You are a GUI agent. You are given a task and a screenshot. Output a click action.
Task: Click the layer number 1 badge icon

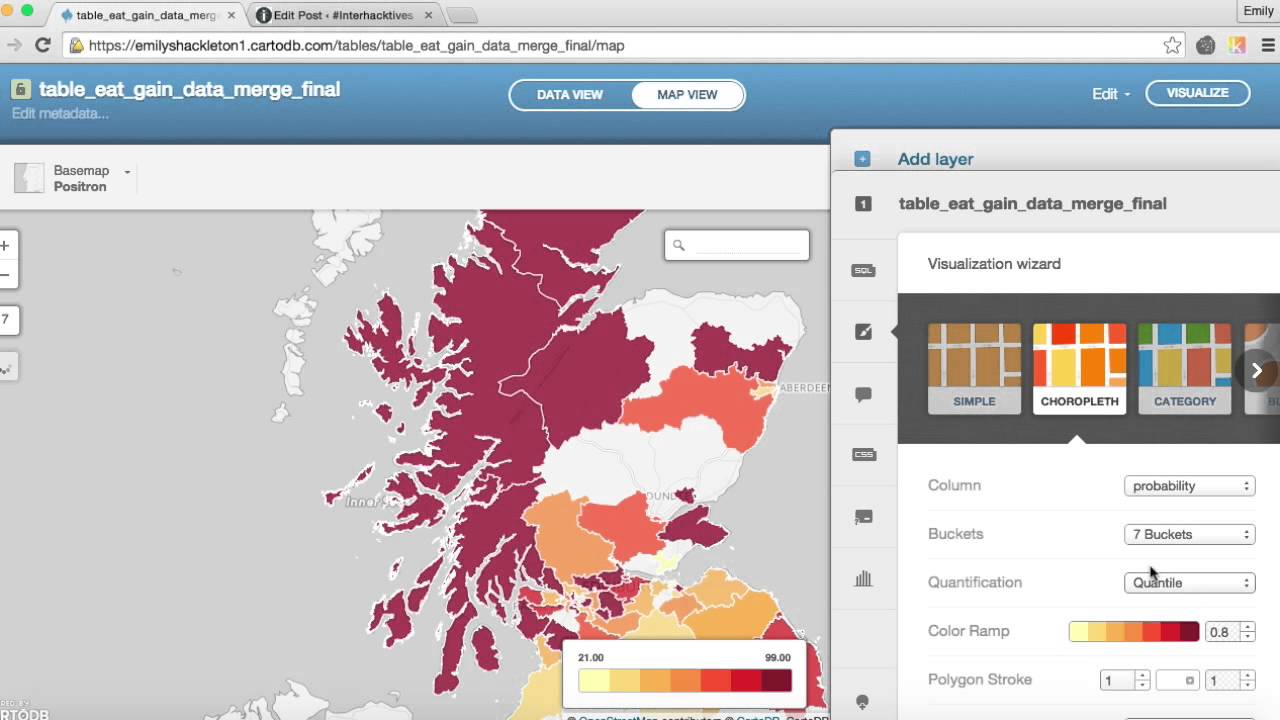pyautogui.click(x=863, y=204)
